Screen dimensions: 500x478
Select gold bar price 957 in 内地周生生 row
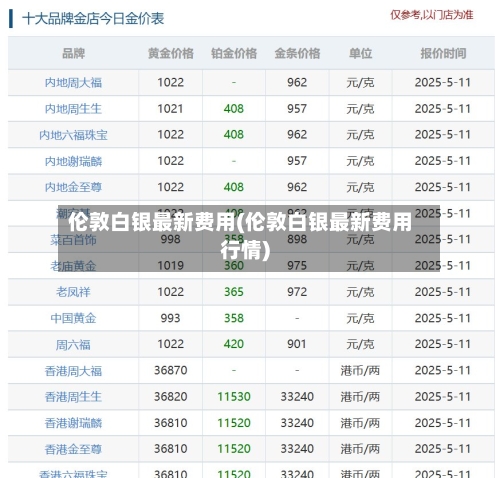point(297,109)
